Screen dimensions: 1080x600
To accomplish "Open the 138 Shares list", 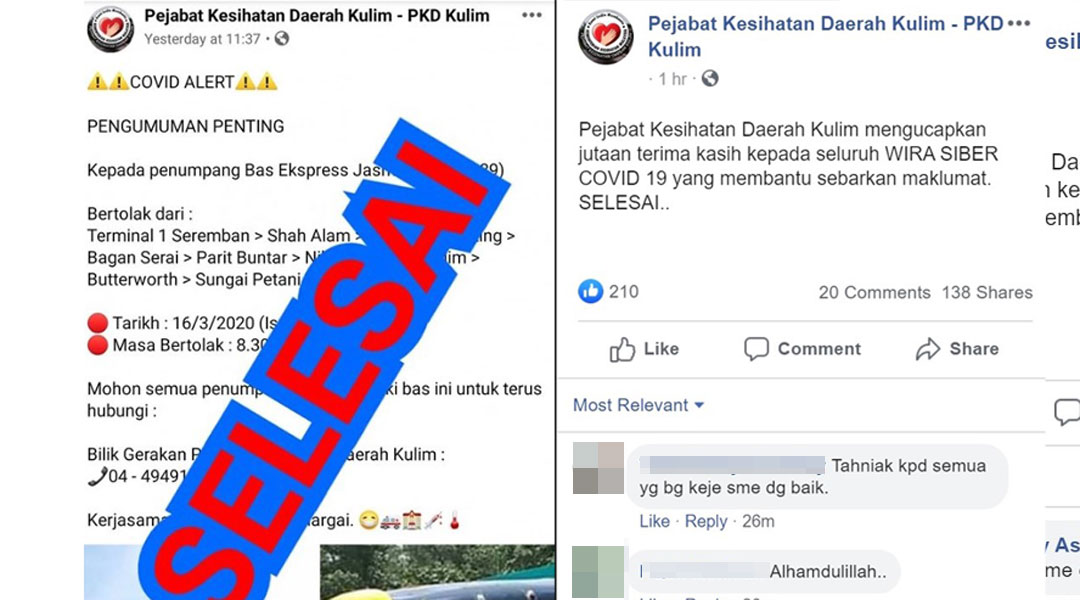I will 987,292.
